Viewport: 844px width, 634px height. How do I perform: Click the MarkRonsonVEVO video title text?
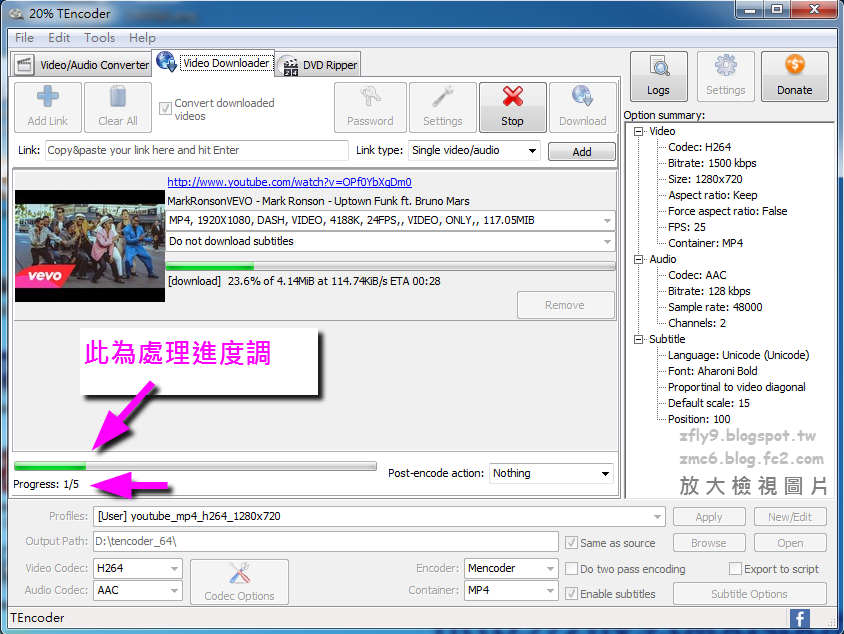pos(318,201)
